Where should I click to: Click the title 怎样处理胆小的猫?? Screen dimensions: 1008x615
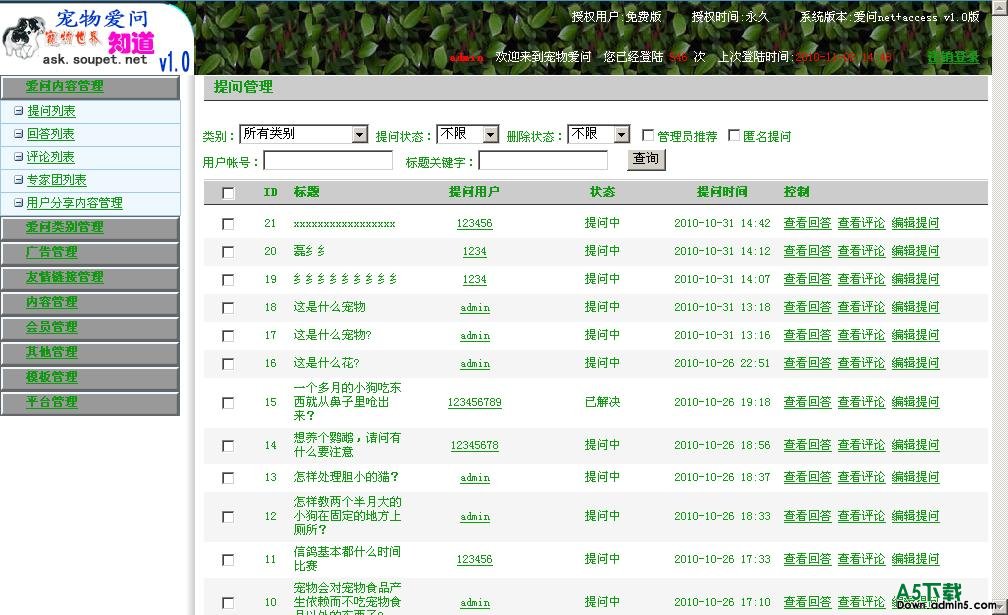(x=346, y=477)
